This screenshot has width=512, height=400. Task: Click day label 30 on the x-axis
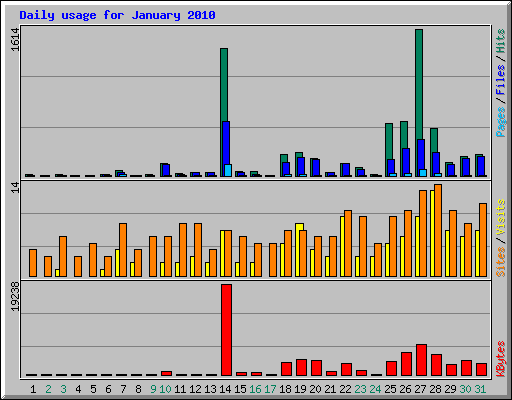pyautogui.click(x=465, y=389)
